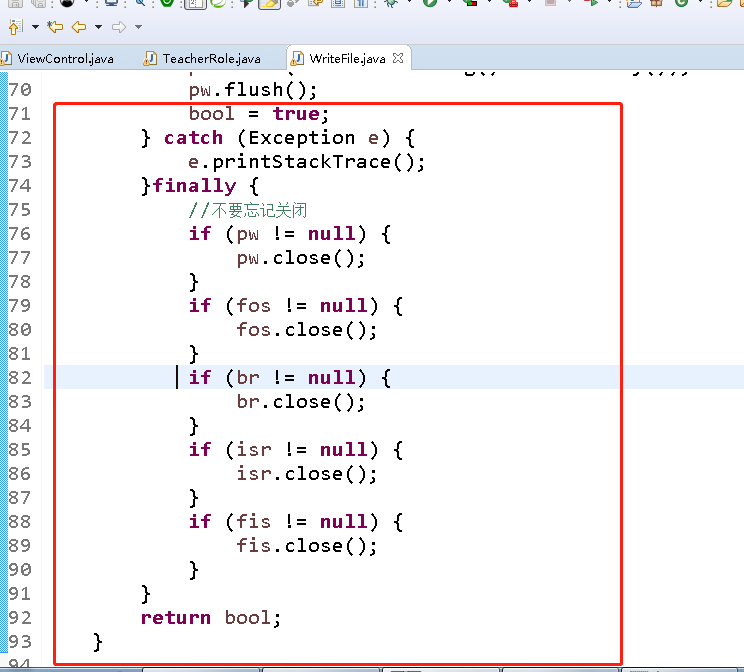Click the 'finally {' keyword line
Viewport: 744px width, 672px height.
[x=200, y=186]
